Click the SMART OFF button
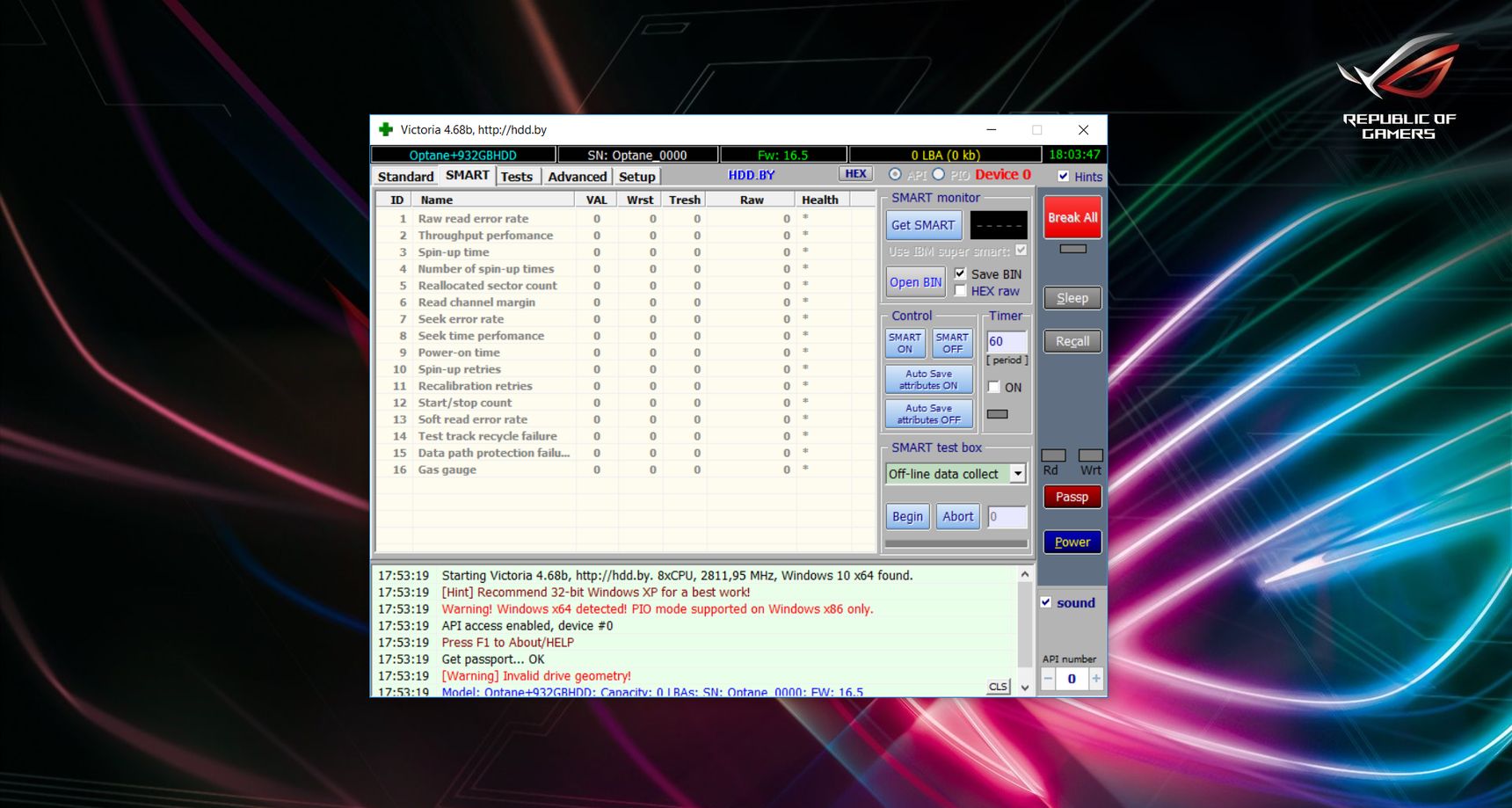Image resolution: width=1512 pixels, height=808 pixels. click(x=952, y=343)
